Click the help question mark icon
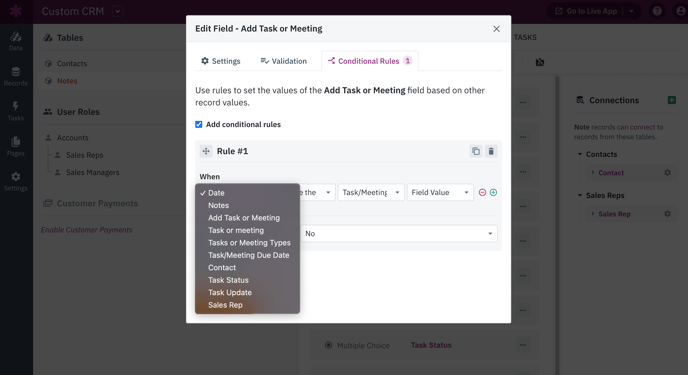688x375 pixels. tap(657, 11)
